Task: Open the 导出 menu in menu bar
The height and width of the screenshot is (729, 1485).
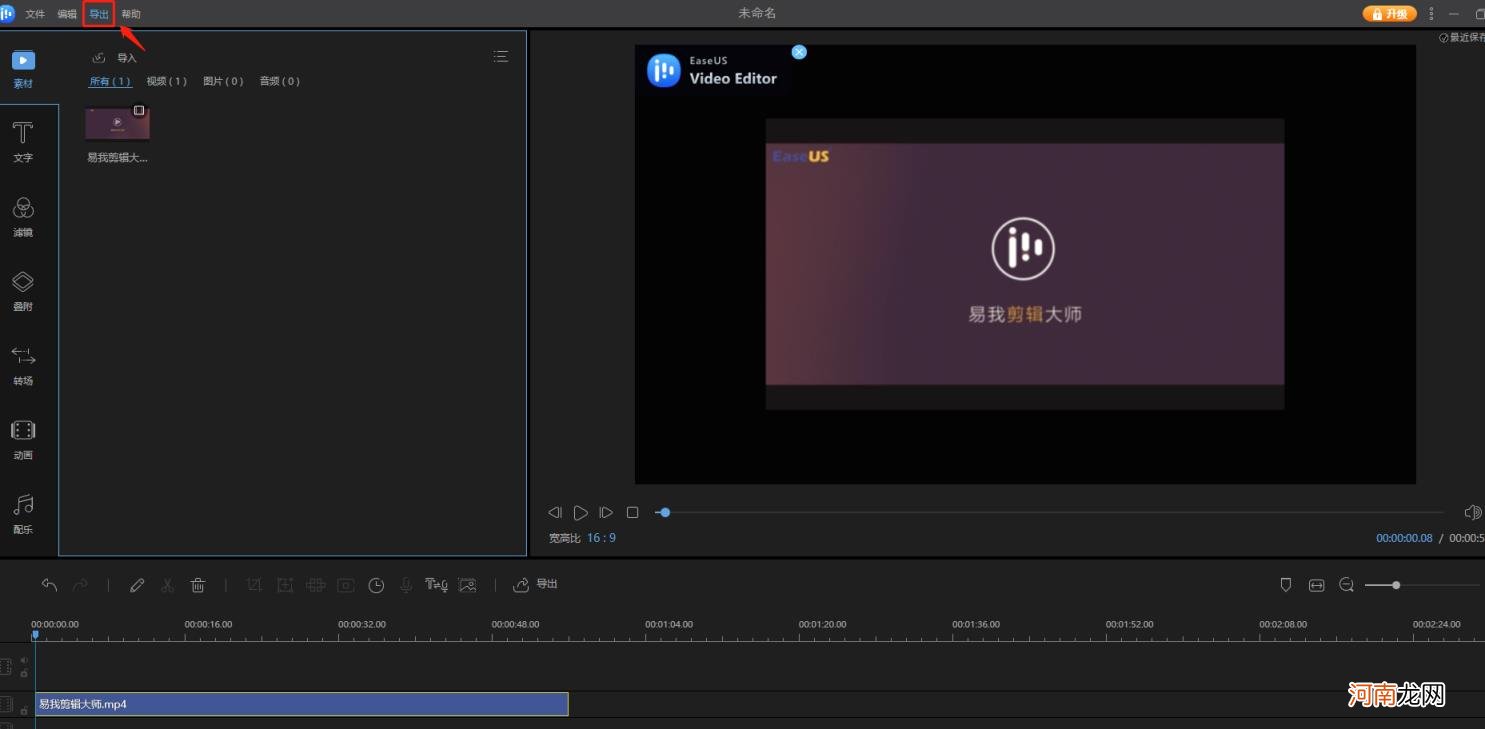Action: point(99,14)
